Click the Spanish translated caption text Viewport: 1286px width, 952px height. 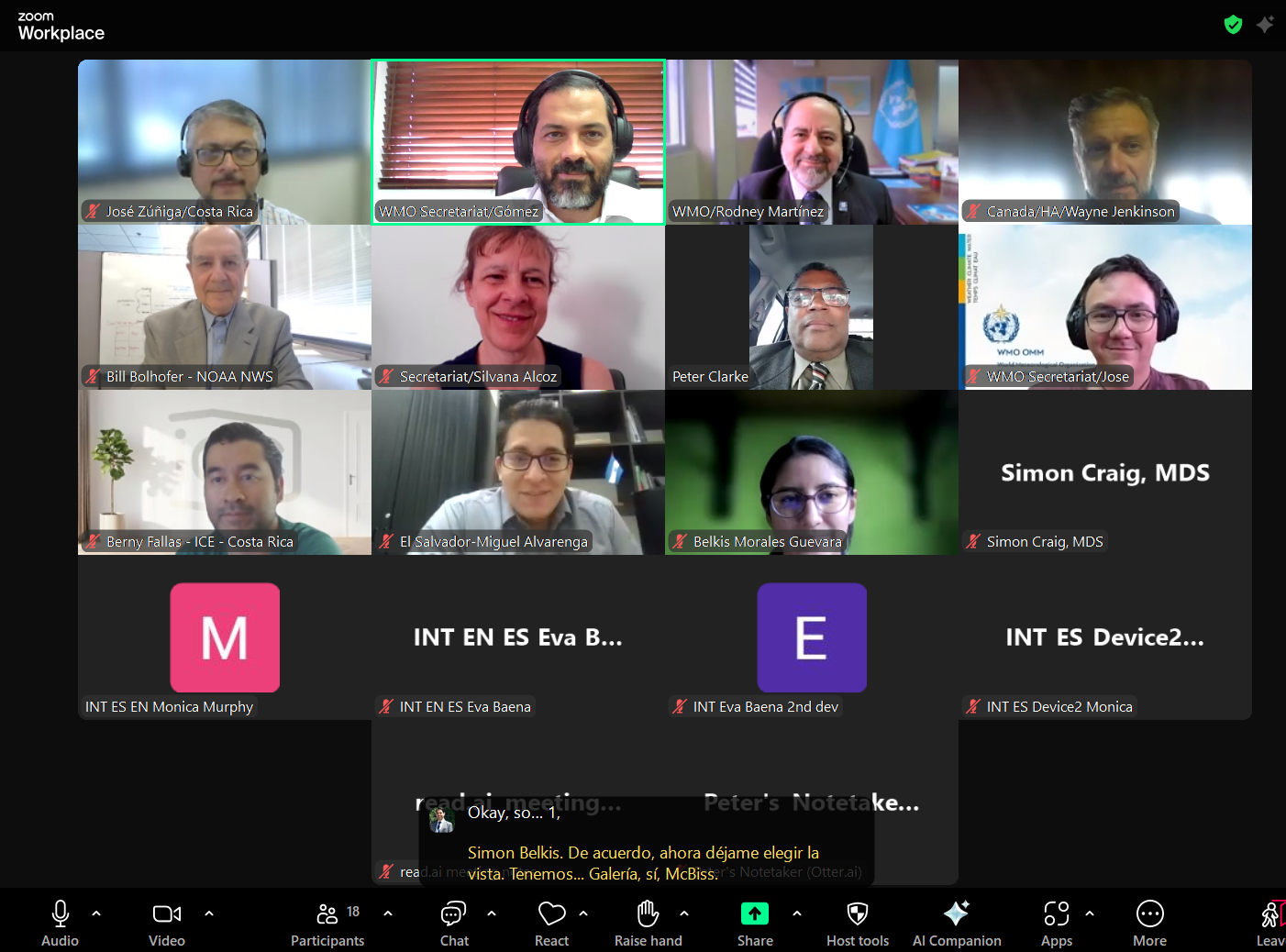[644, 863]
